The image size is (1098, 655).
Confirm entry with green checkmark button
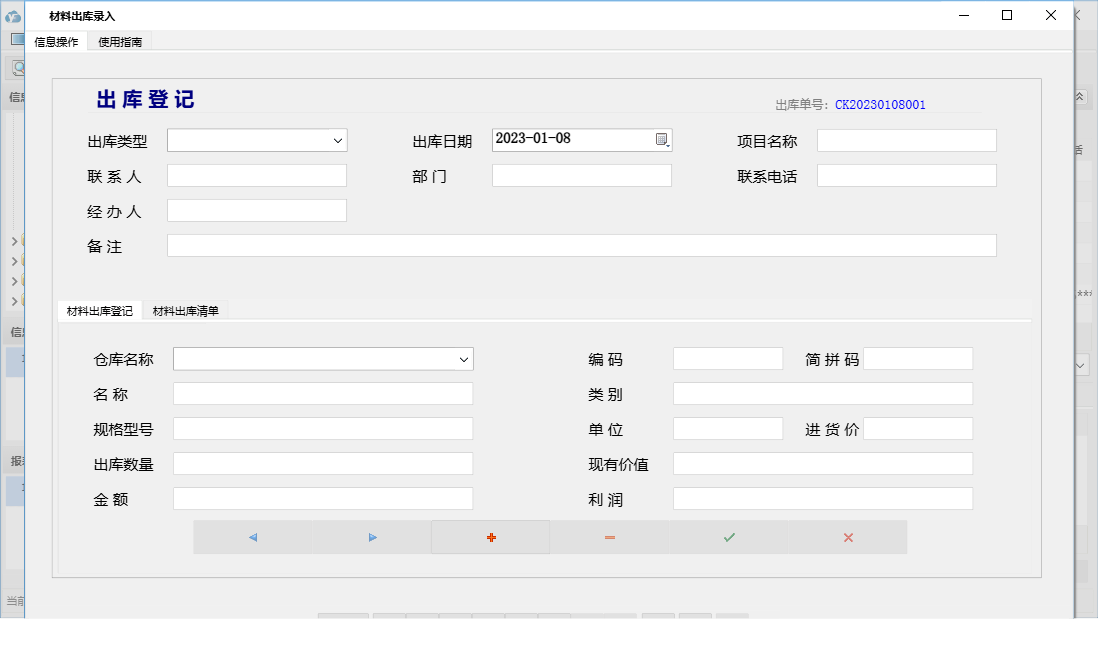[x=729, y=537]
